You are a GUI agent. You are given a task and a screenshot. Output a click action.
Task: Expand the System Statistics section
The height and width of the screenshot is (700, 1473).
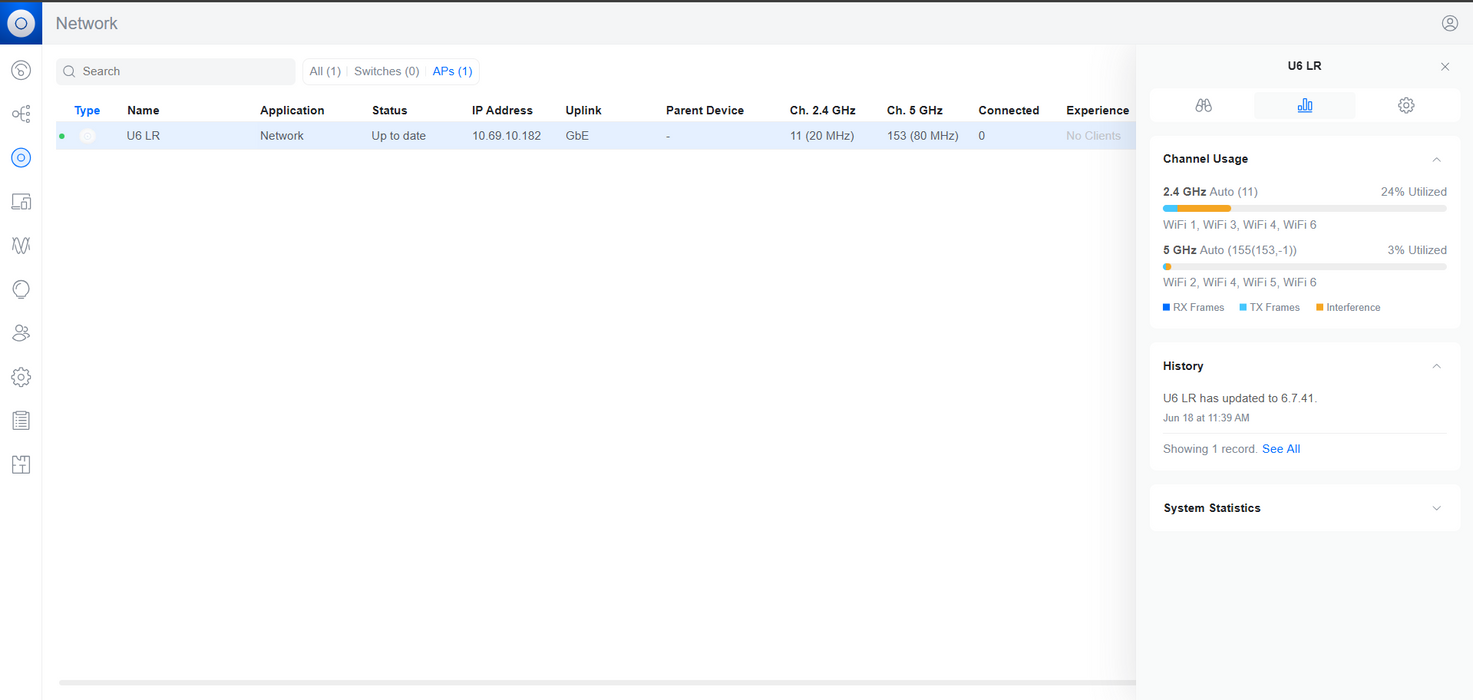click(x=1436, y=508)
